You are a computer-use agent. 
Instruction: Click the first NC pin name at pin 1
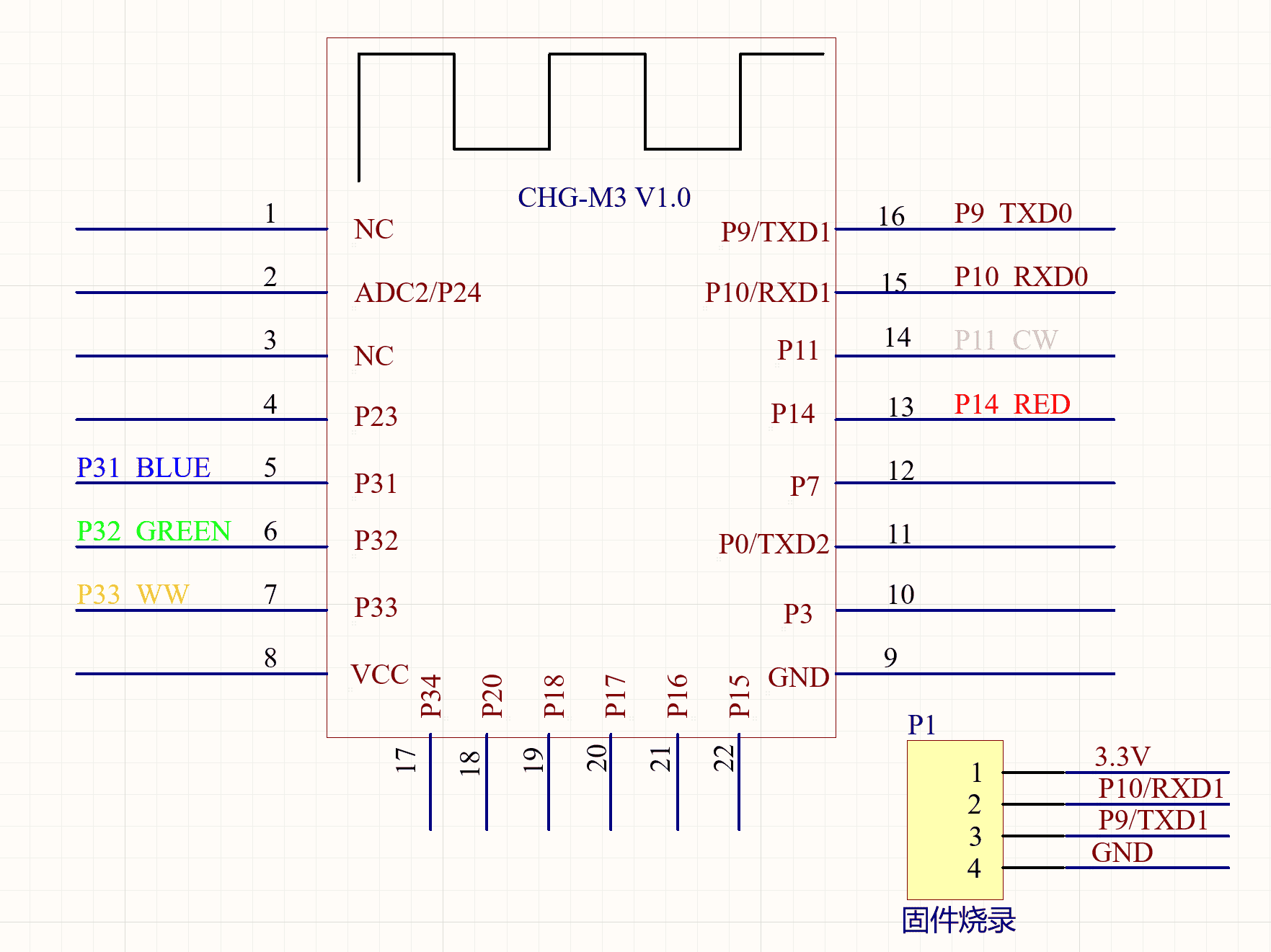(373, 229)
